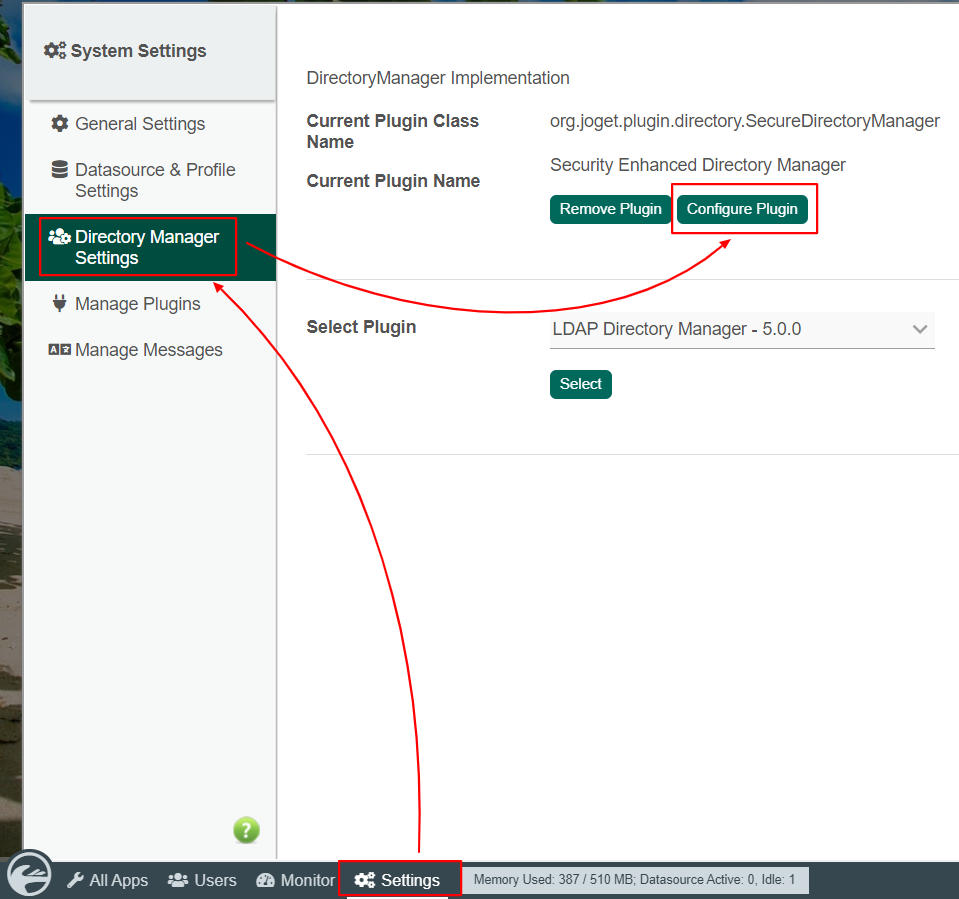Open Users from bottom bar
Viewport: 959px width, 899px height.
202,880
